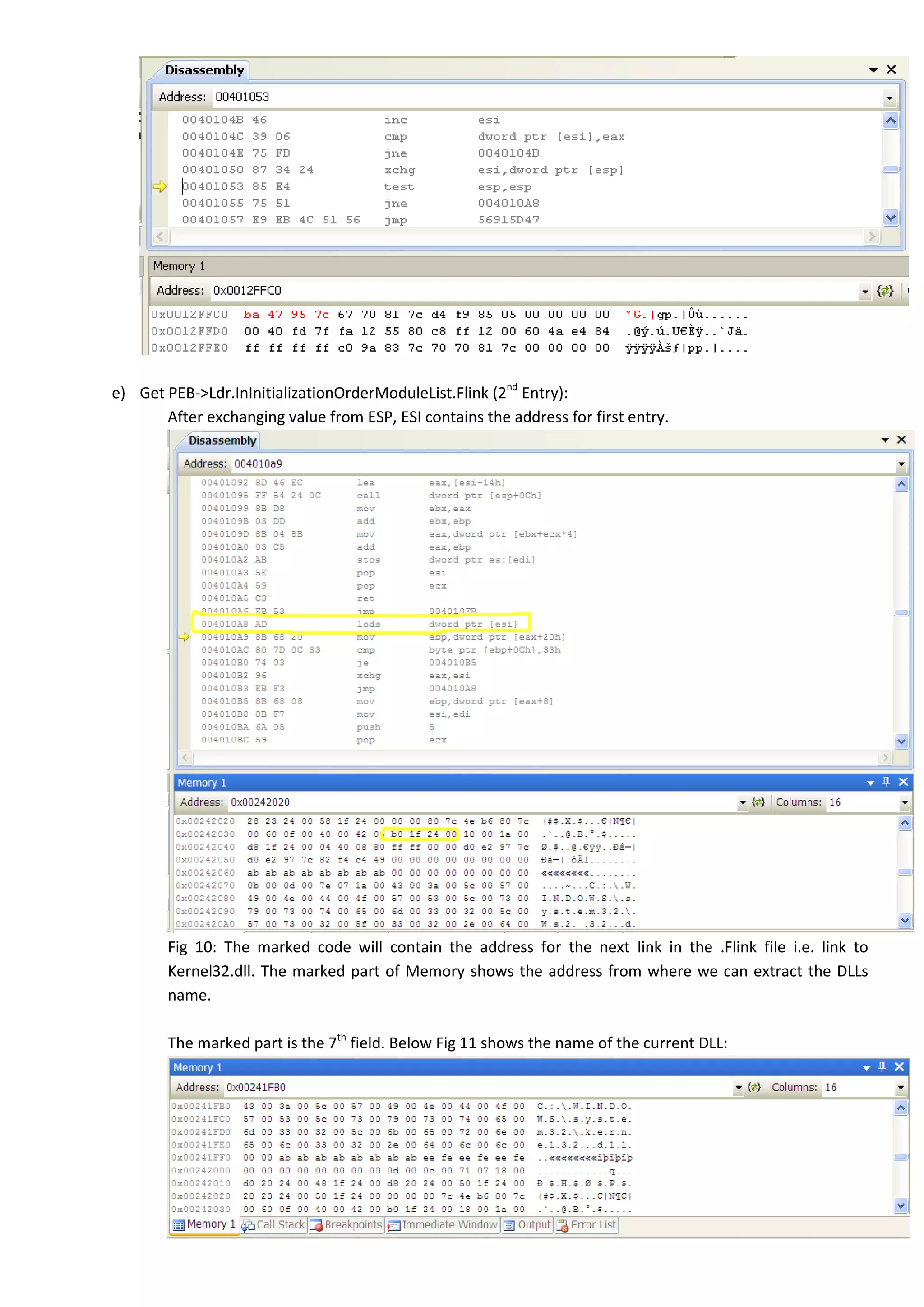This screenshot has height=1307, width=924.
Task: Open the Breakpoints tab
Action: [x=346, y=1224]
